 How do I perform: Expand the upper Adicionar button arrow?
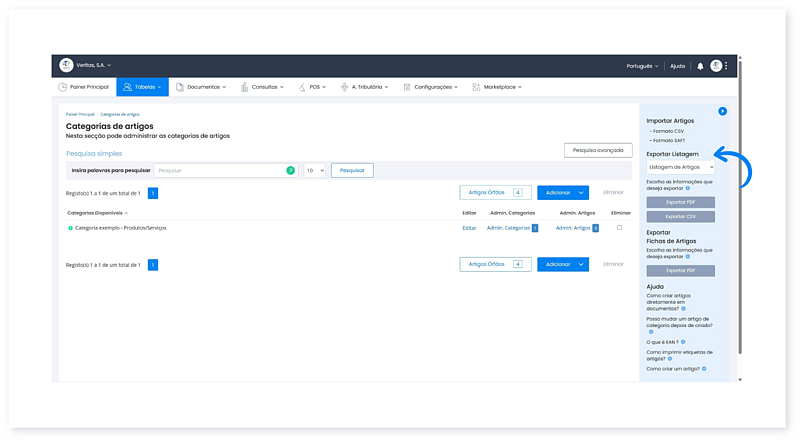click(x=581, y=192)
